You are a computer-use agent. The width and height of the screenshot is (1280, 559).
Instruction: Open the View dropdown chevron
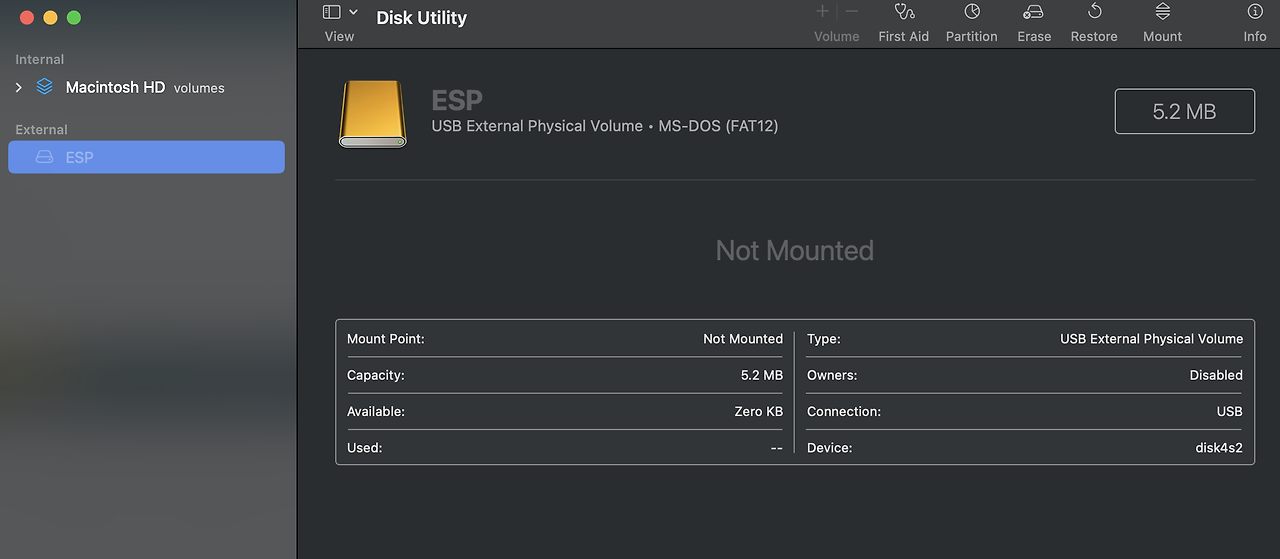tap(353, 12)
